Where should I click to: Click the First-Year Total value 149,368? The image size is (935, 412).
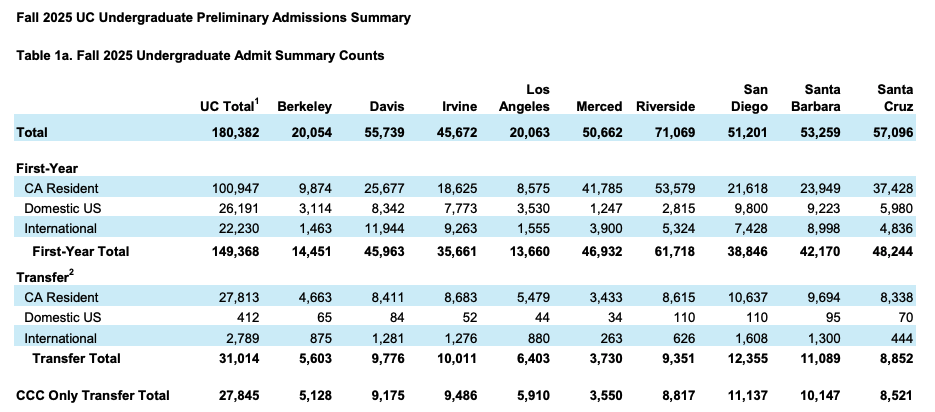click(236, 252)
